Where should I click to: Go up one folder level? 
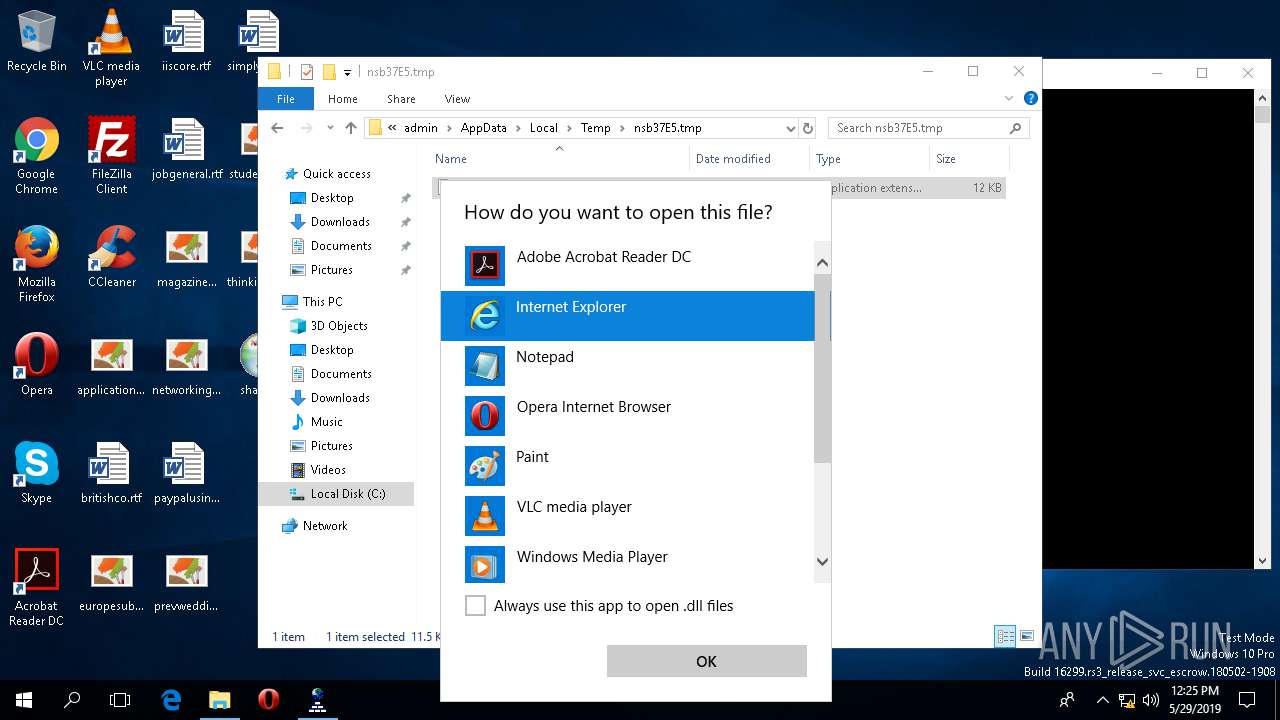point(351,128)
